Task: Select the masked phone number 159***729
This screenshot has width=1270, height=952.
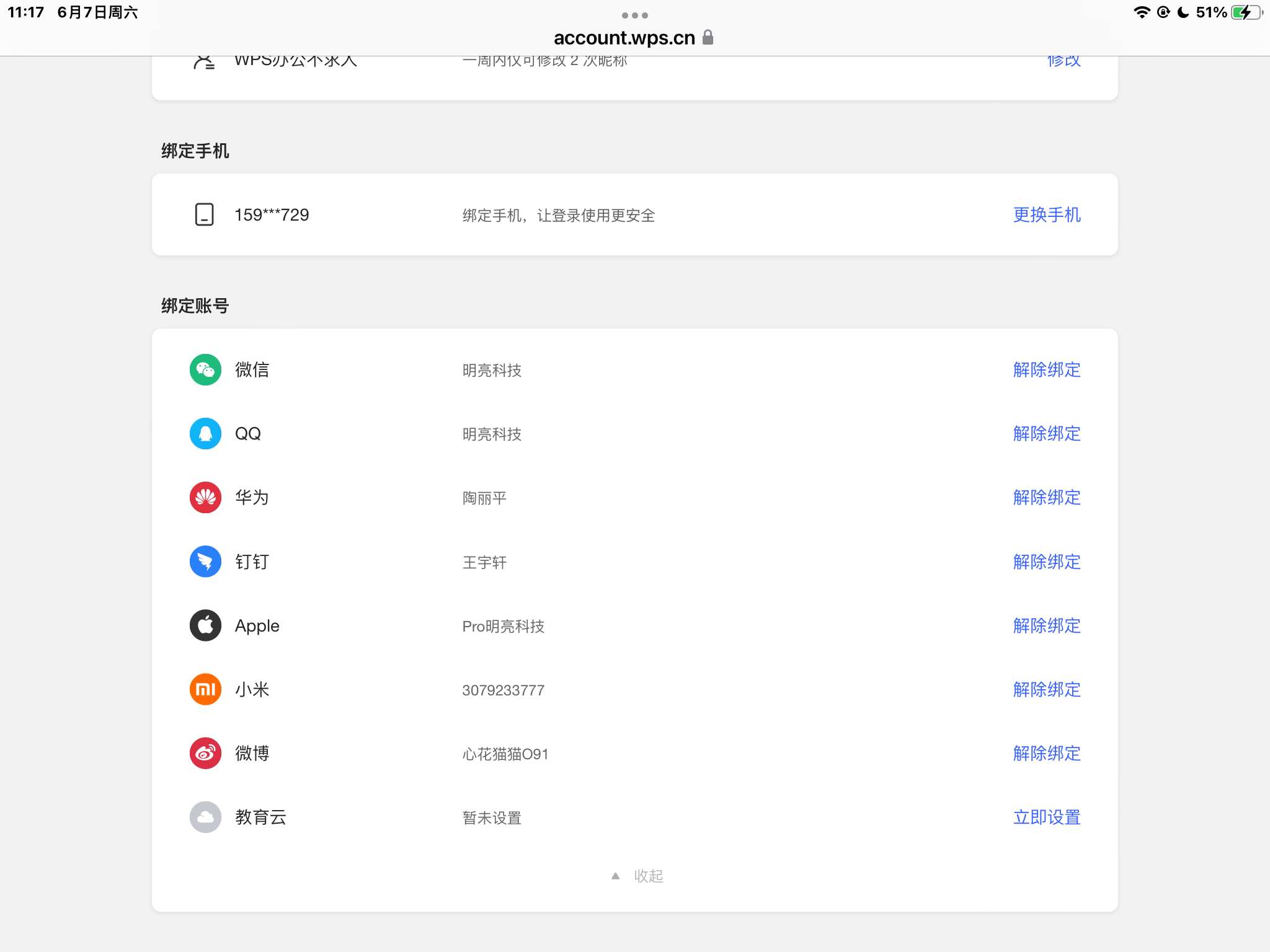Action: (x=272, y=214)
